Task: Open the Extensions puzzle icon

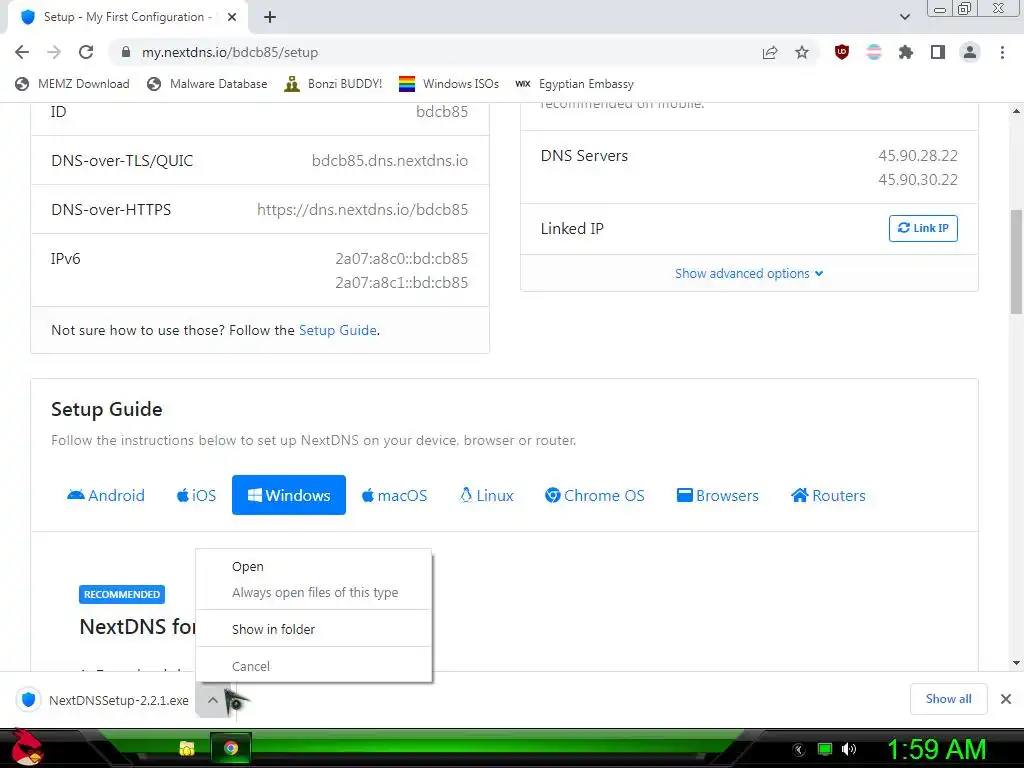Action: 906,52
